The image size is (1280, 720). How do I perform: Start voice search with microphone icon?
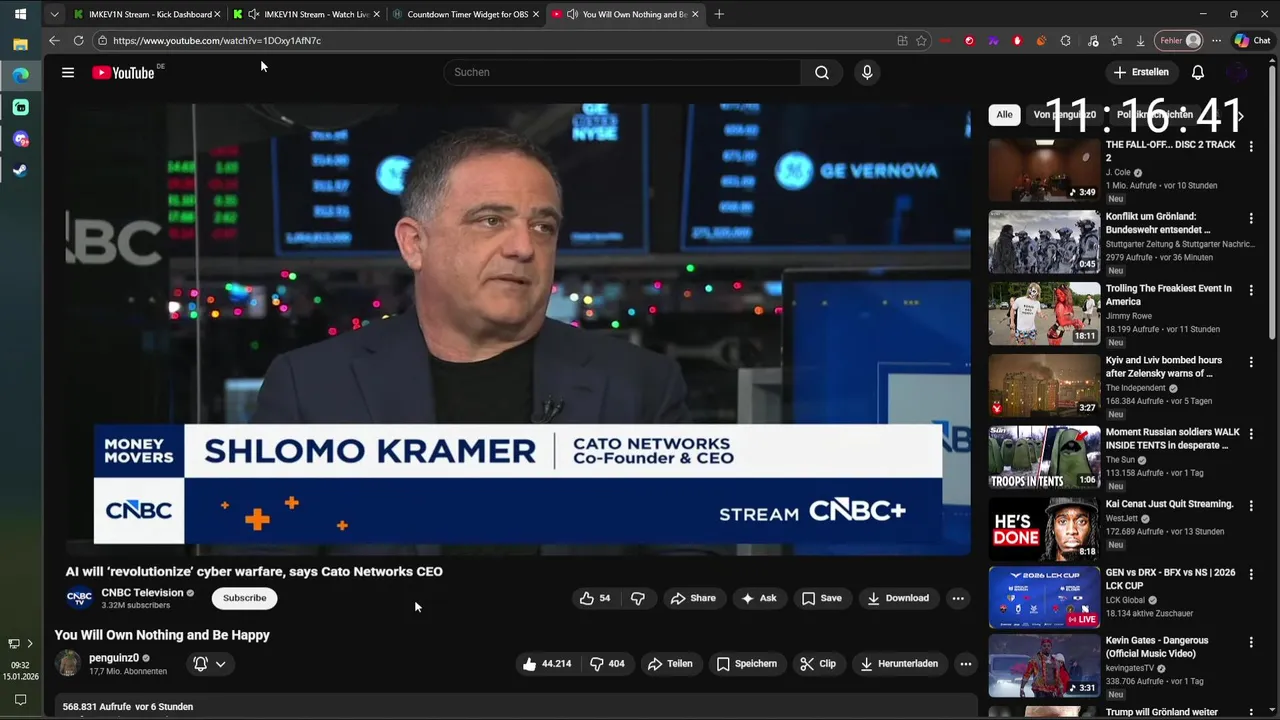pyautogui.click(x=867, y=72)
